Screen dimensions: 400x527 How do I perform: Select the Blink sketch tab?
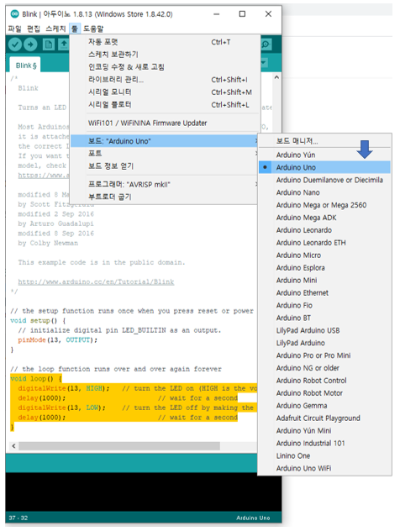click(25, 65)
